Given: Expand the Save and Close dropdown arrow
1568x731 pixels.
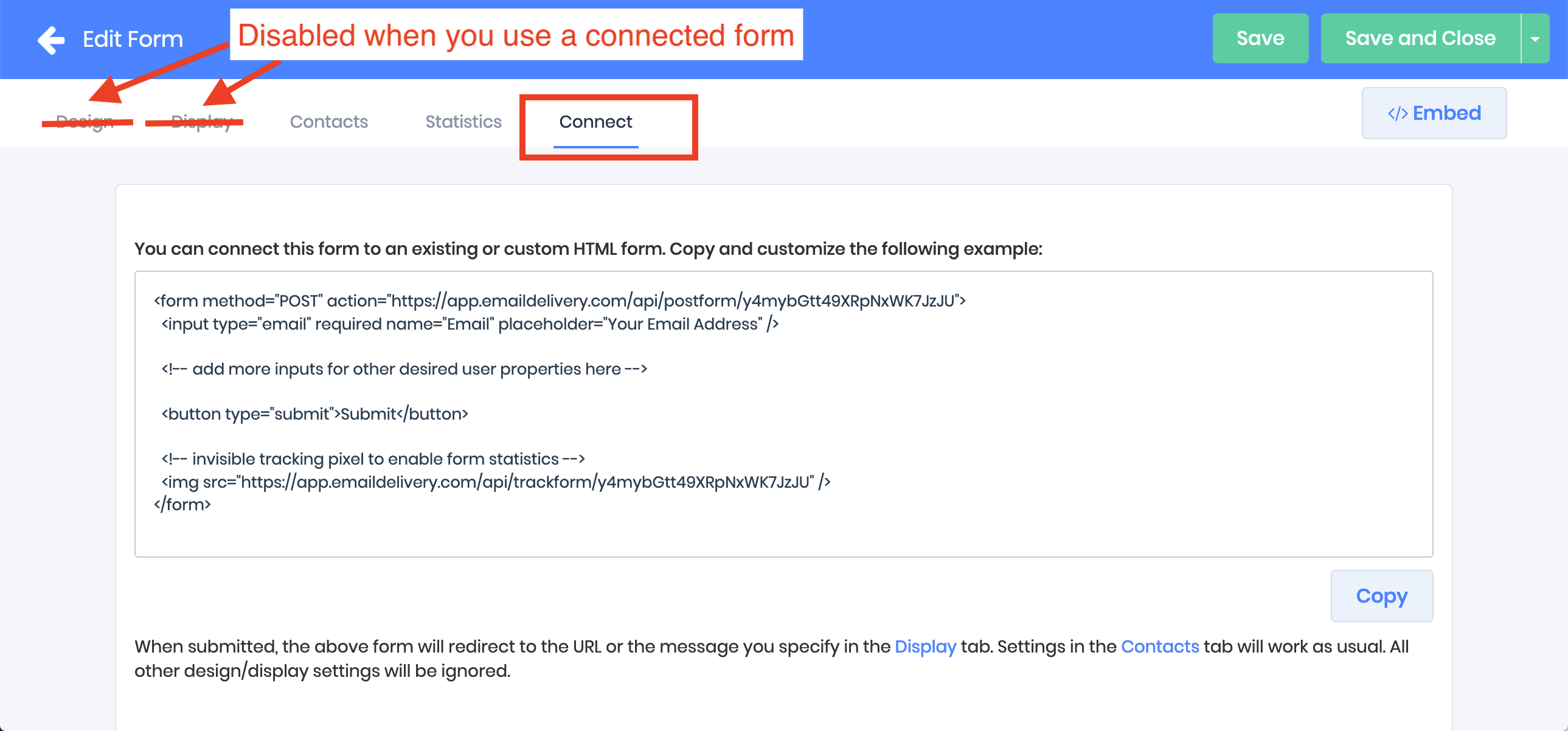Looking at the screenshot, I should (1535, 39).
